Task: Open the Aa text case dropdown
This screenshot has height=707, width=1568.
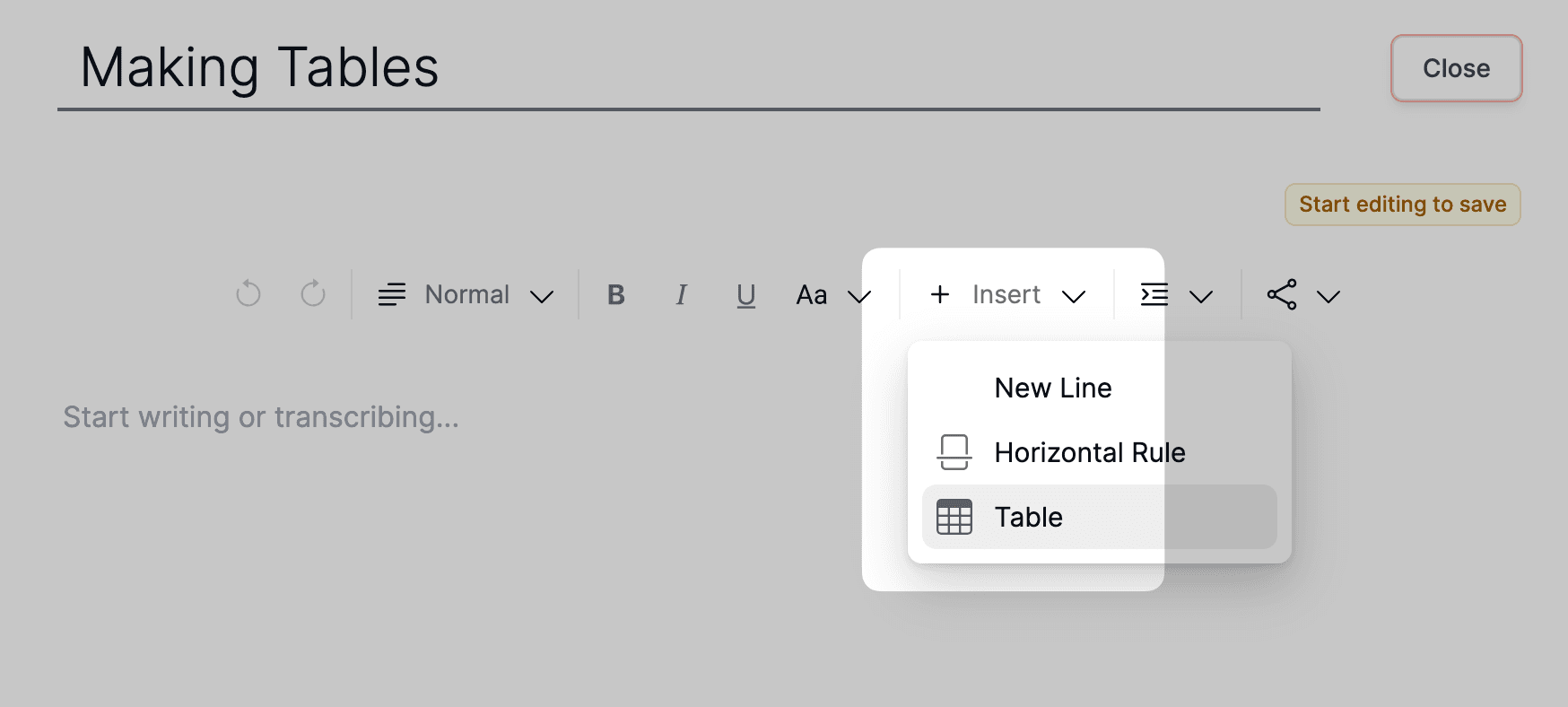Action: 832,295
